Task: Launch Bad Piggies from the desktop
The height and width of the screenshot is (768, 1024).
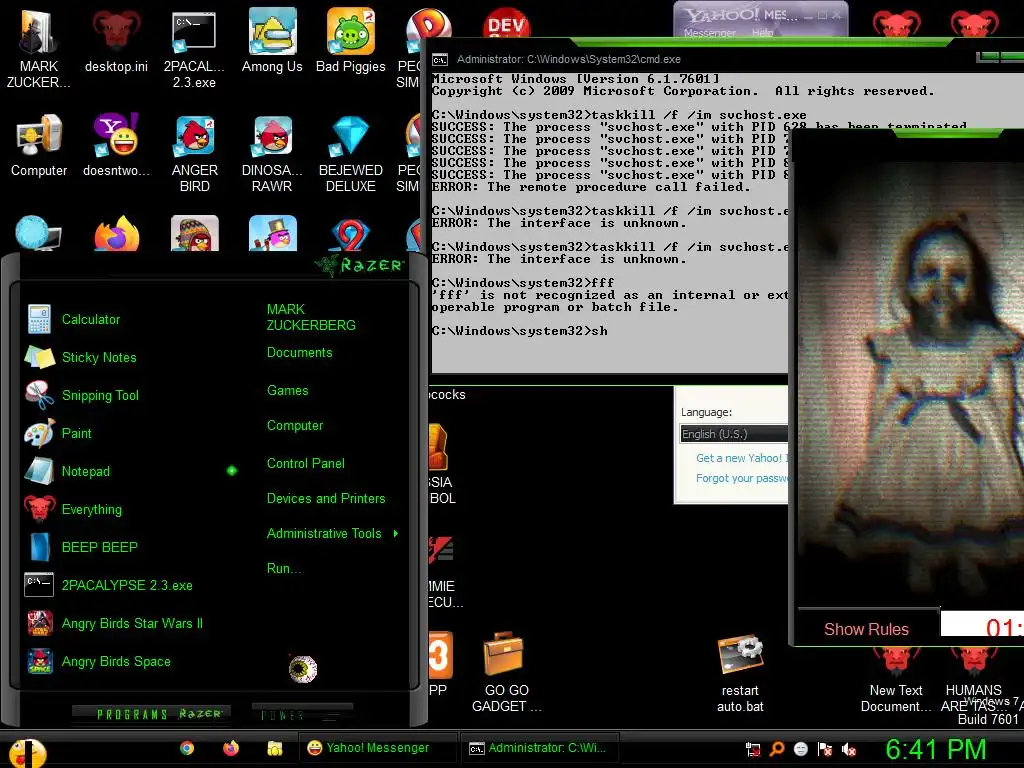Action: point(351,42)
